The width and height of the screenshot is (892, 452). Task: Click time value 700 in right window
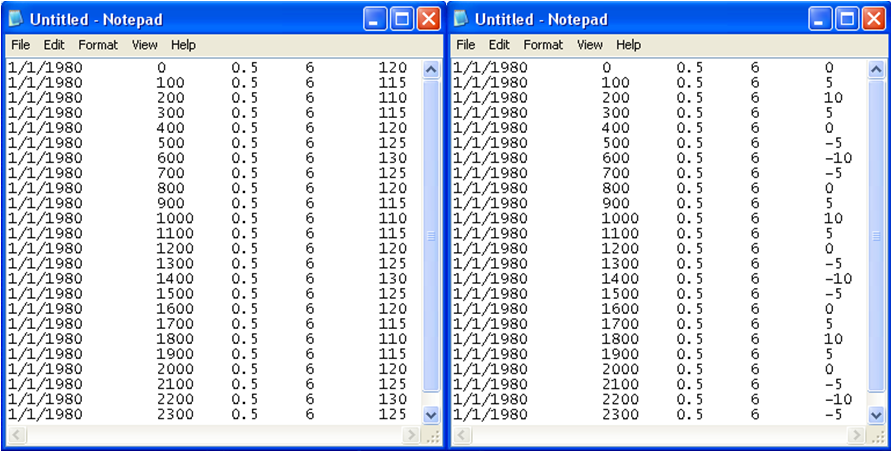pyautogui.click(x=615, y=173)
